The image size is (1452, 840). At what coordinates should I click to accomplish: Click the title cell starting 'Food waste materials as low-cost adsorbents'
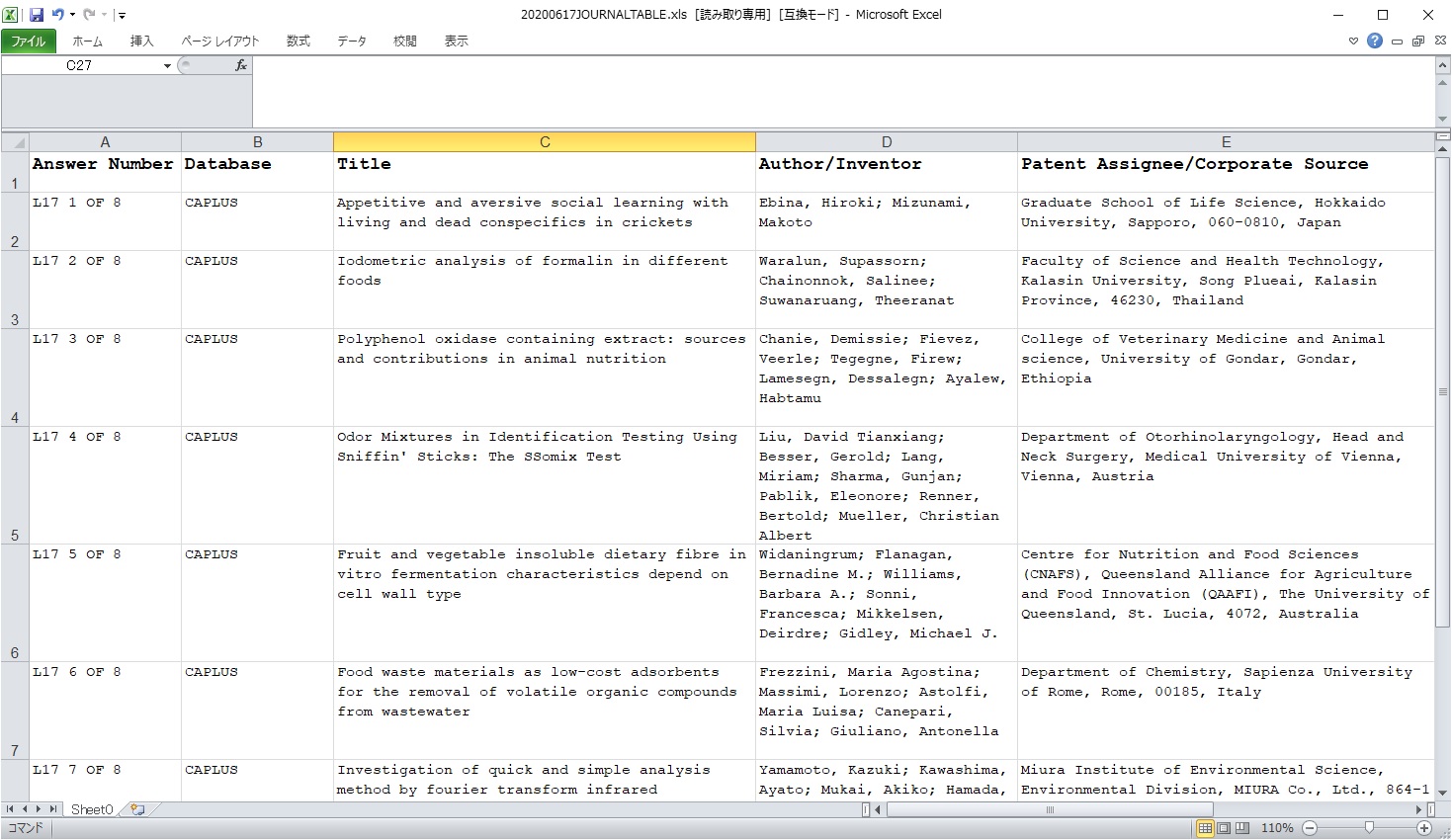coord(545,711)
